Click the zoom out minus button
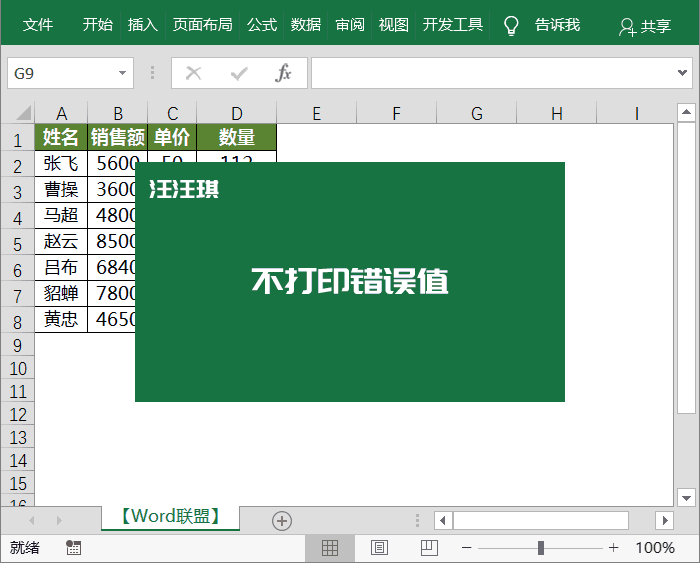 [467, 548]
